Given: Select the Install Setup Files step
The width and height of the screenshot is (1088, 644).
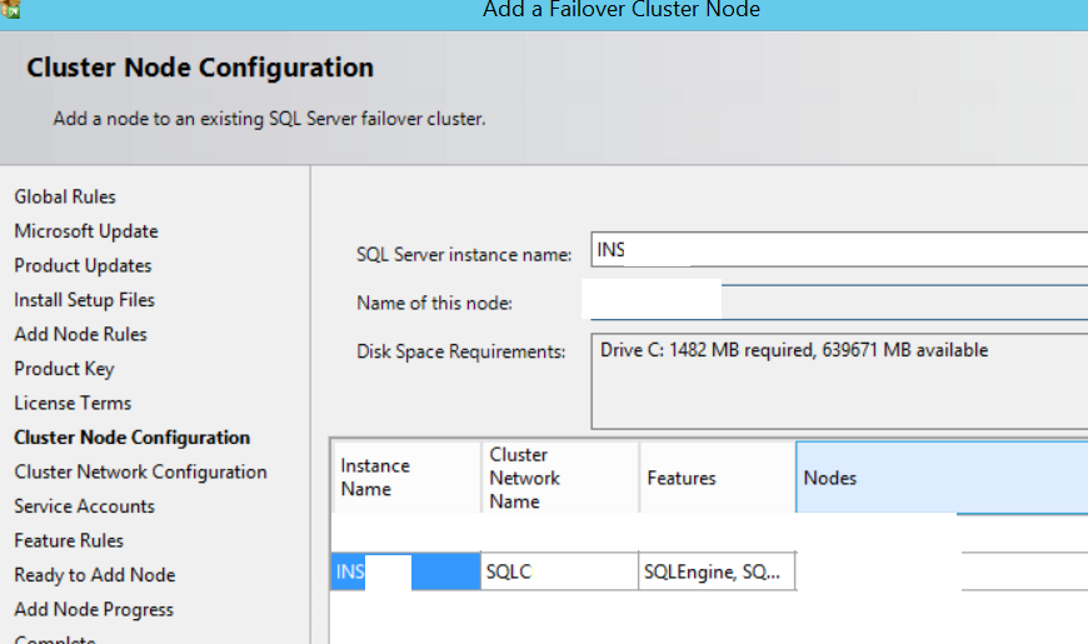Looking at the screenshot, I should (84, 300).
